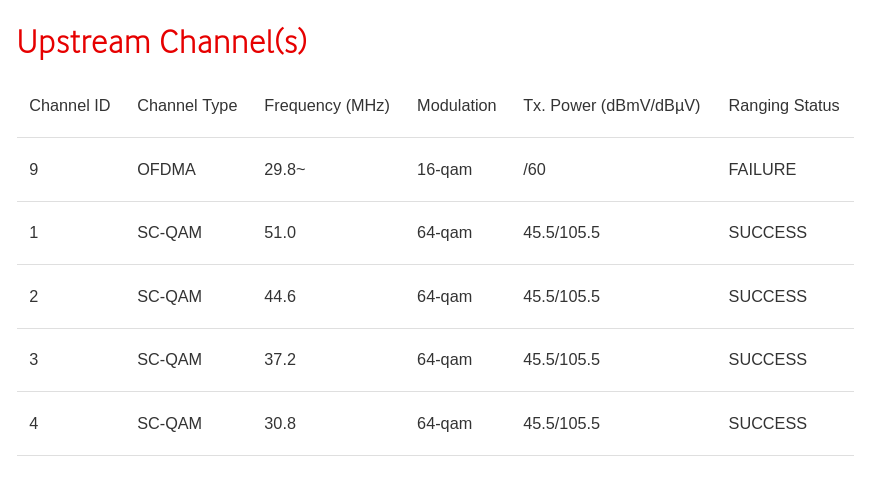Viewport: 872px width, 495px height.
Task: Click the 51.0 frequency cell
Action: (x=280, y=232)
